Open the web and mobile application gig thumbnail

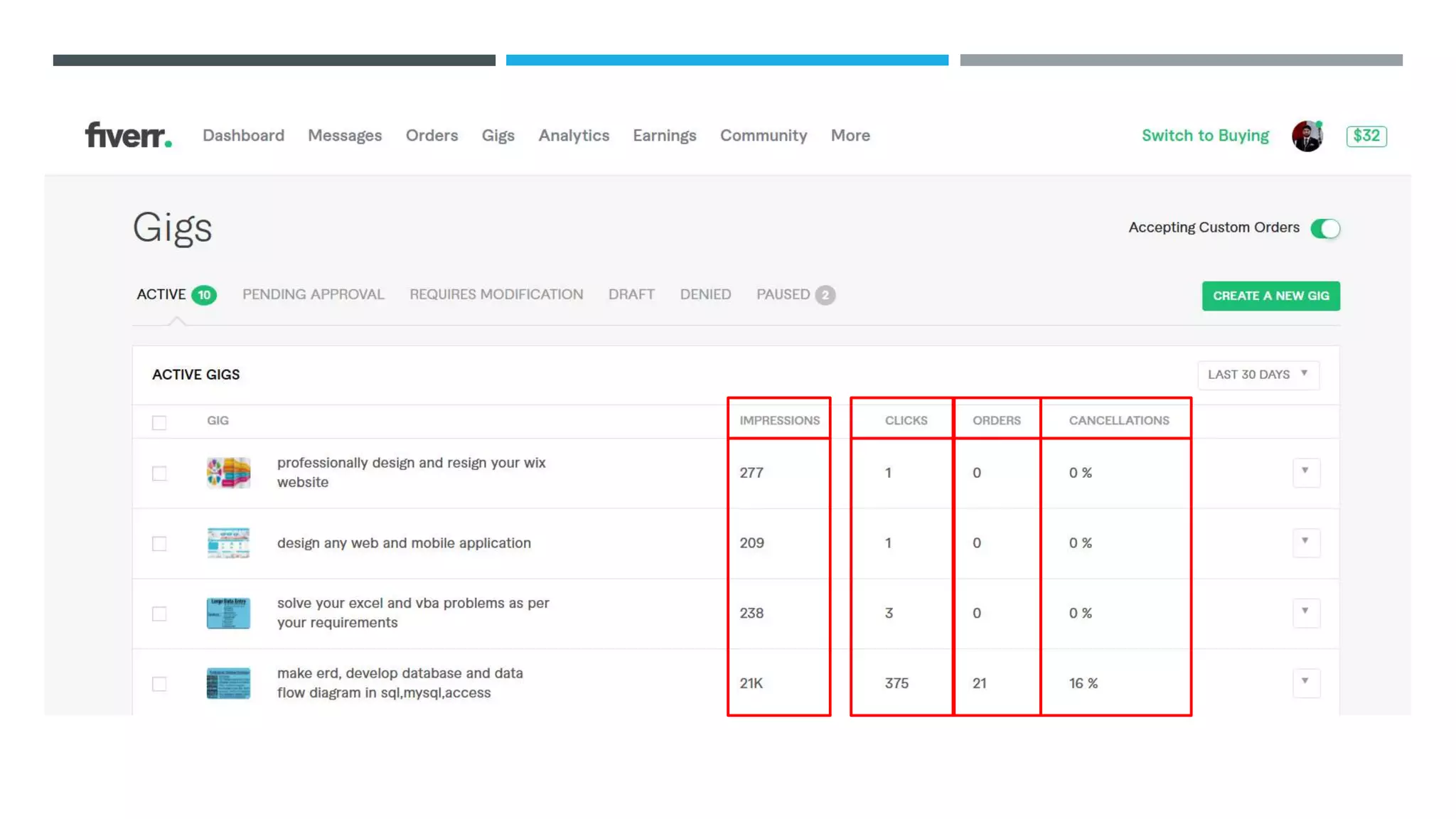point(228,543)
